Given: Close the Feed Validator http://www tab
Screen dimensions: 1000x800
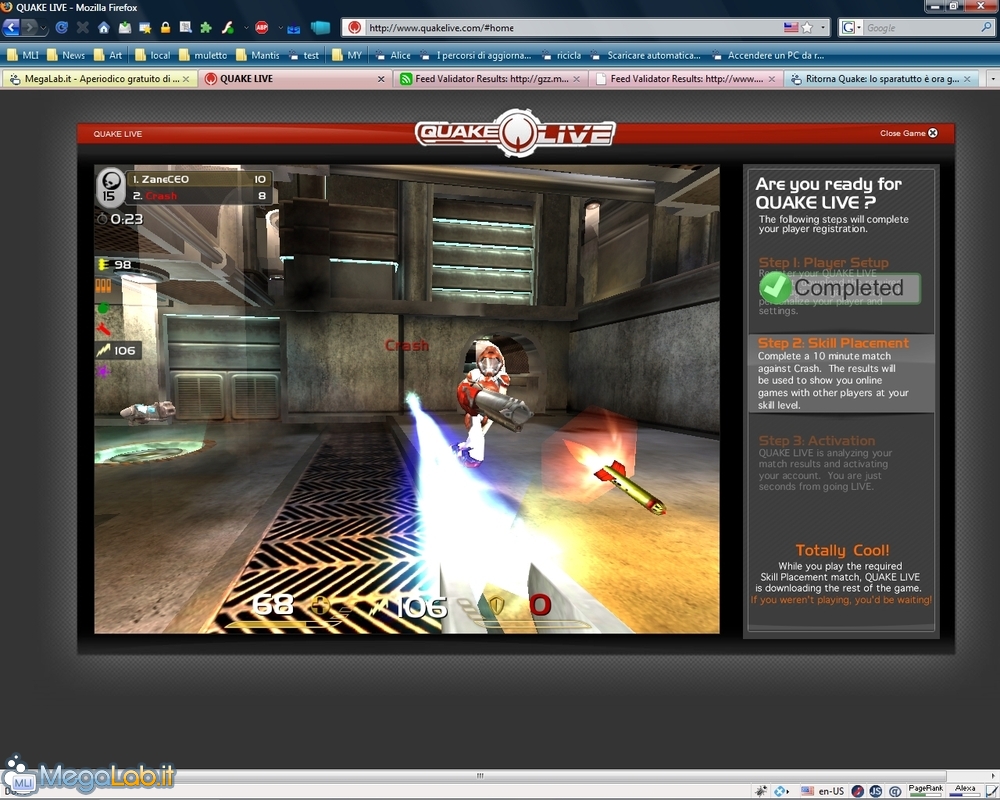Looking at the screenshot, I should pos(772,79).
